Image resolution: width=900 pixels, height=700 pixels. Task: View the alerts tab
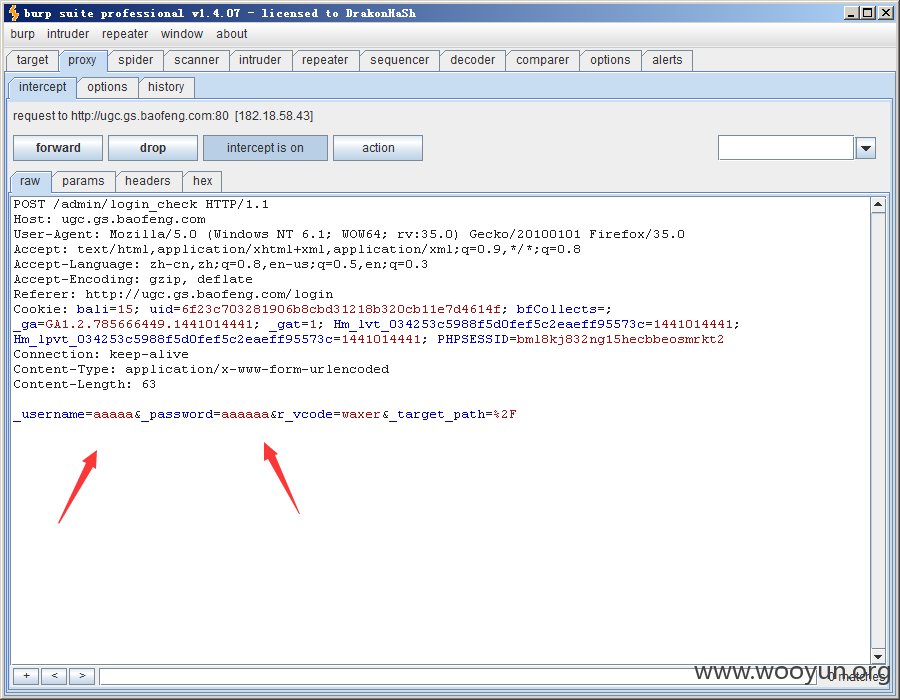(x=667, y=60)
